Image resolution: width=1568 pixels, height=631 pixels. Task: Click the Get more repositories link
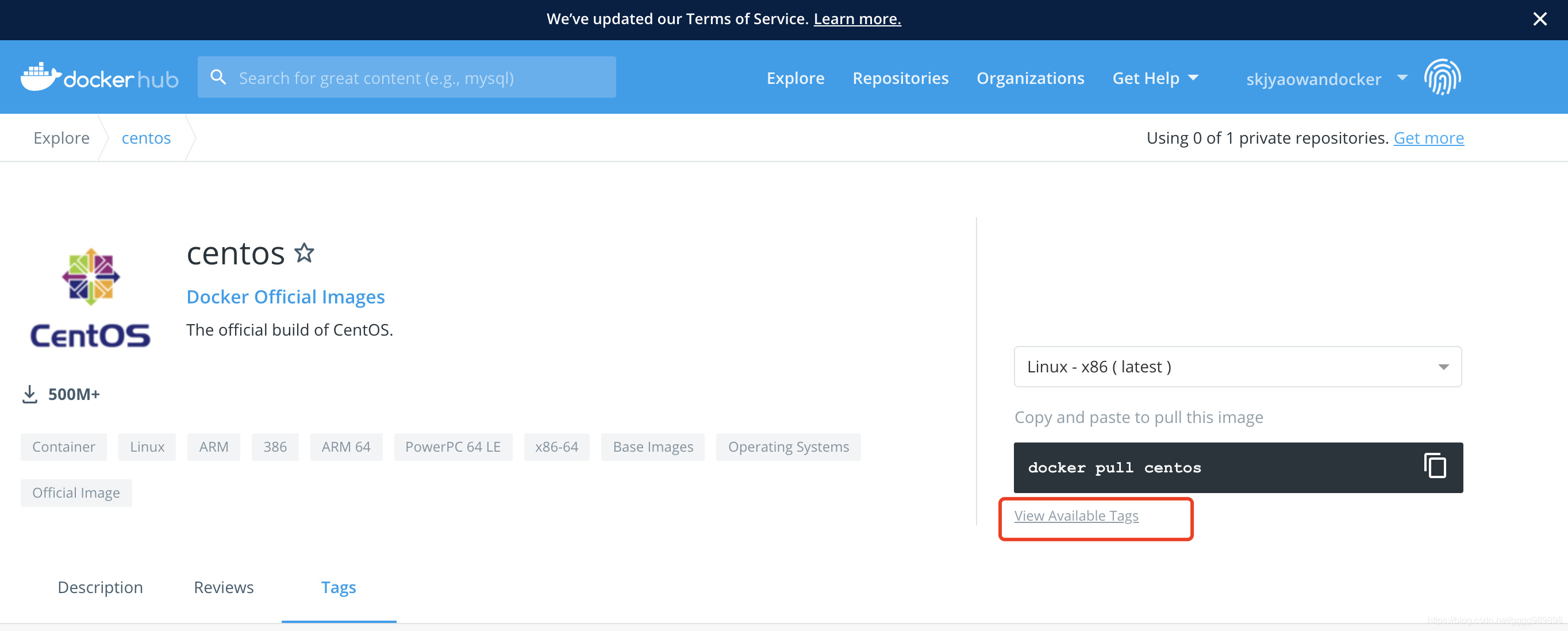pos(1428,138)
